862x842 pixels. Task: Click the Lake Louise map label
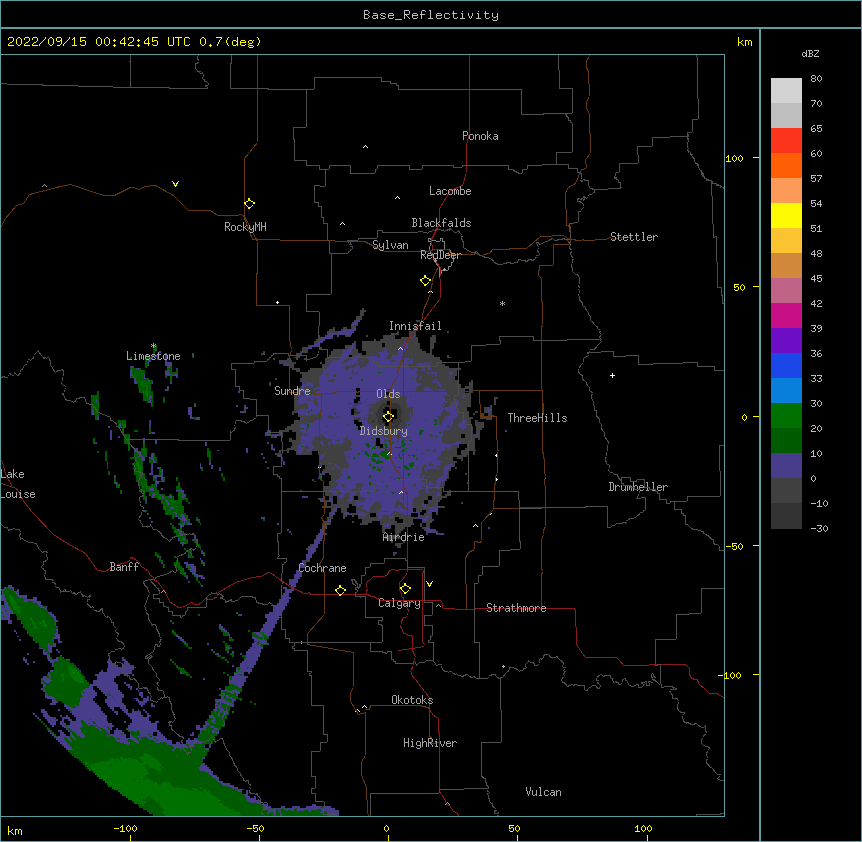coord(18,484)
